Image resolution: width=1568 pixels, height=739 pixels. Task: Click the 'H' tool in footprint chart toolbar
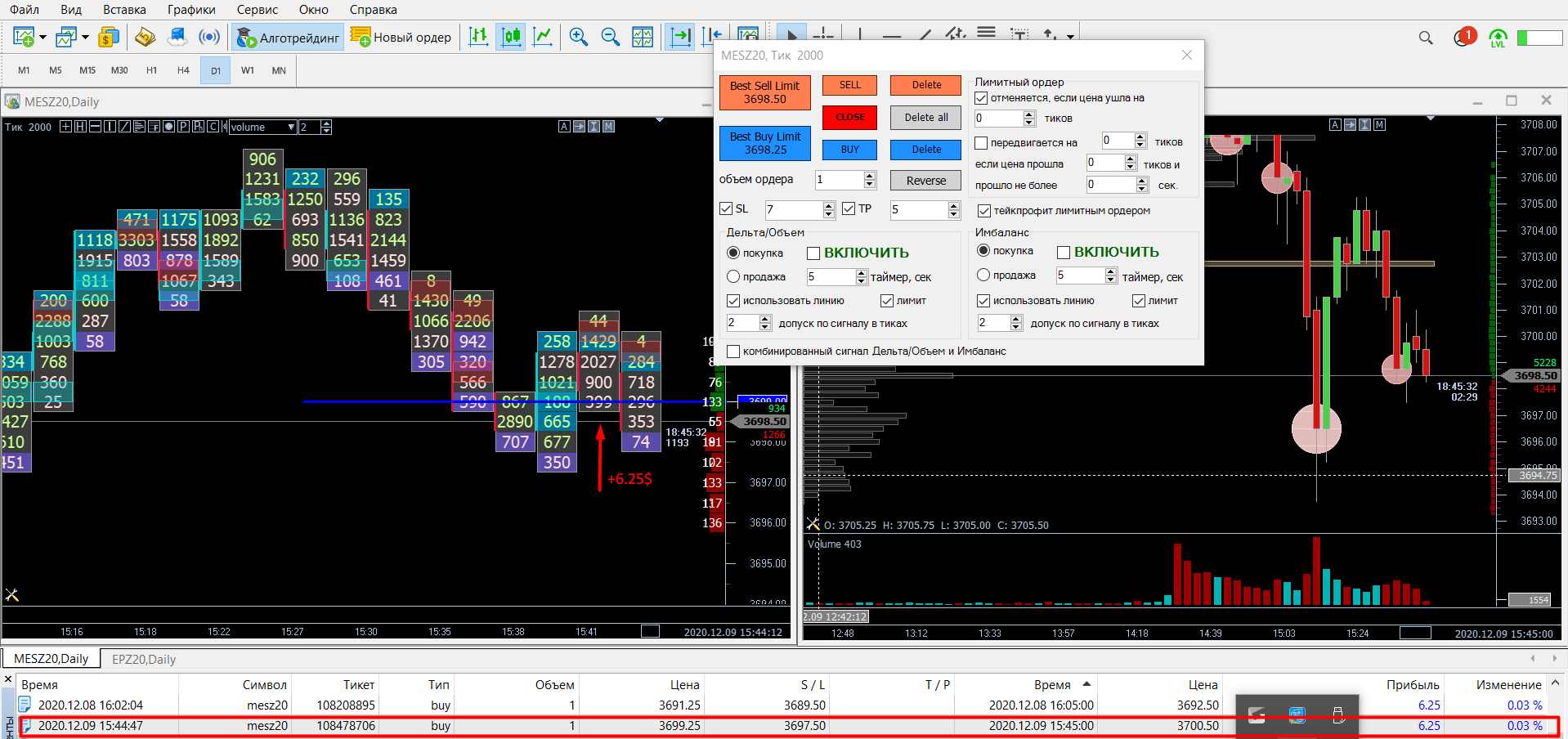coord(80,127)
